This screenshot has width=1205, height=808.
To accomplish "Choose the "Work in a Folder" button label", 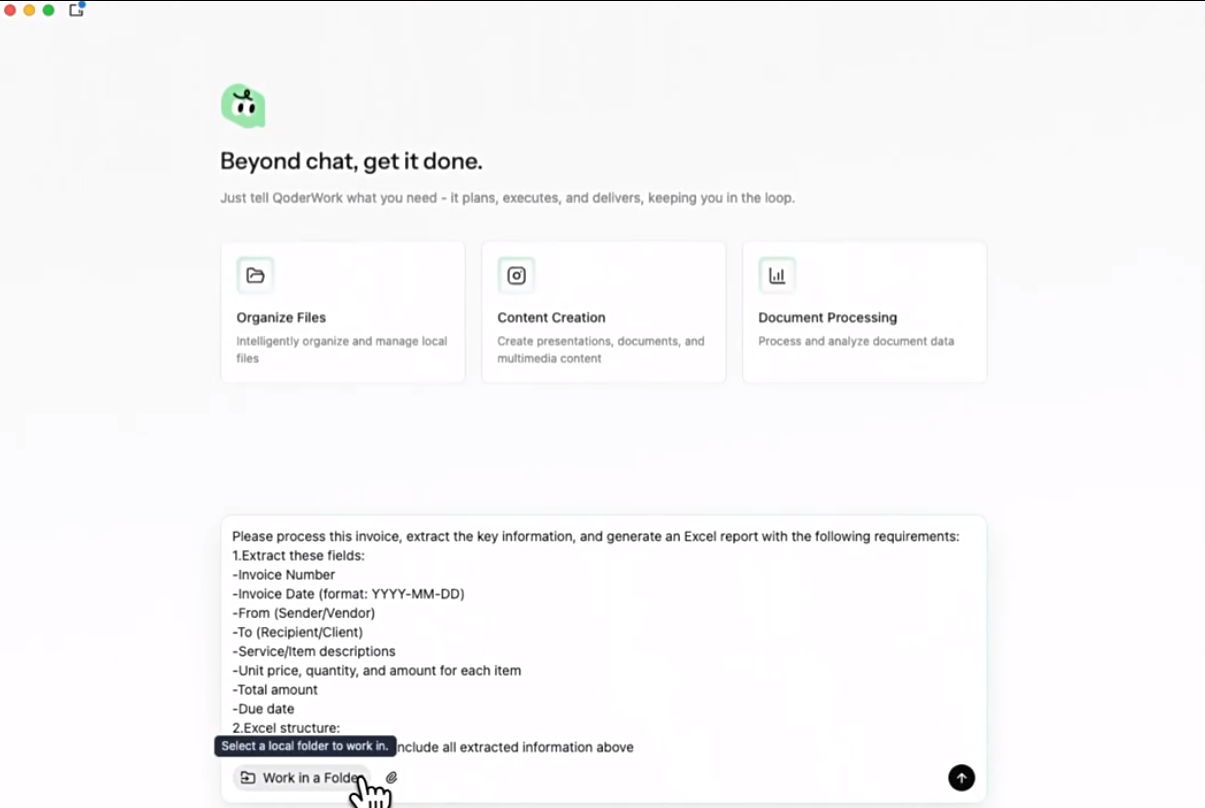I will coord(309,778).
